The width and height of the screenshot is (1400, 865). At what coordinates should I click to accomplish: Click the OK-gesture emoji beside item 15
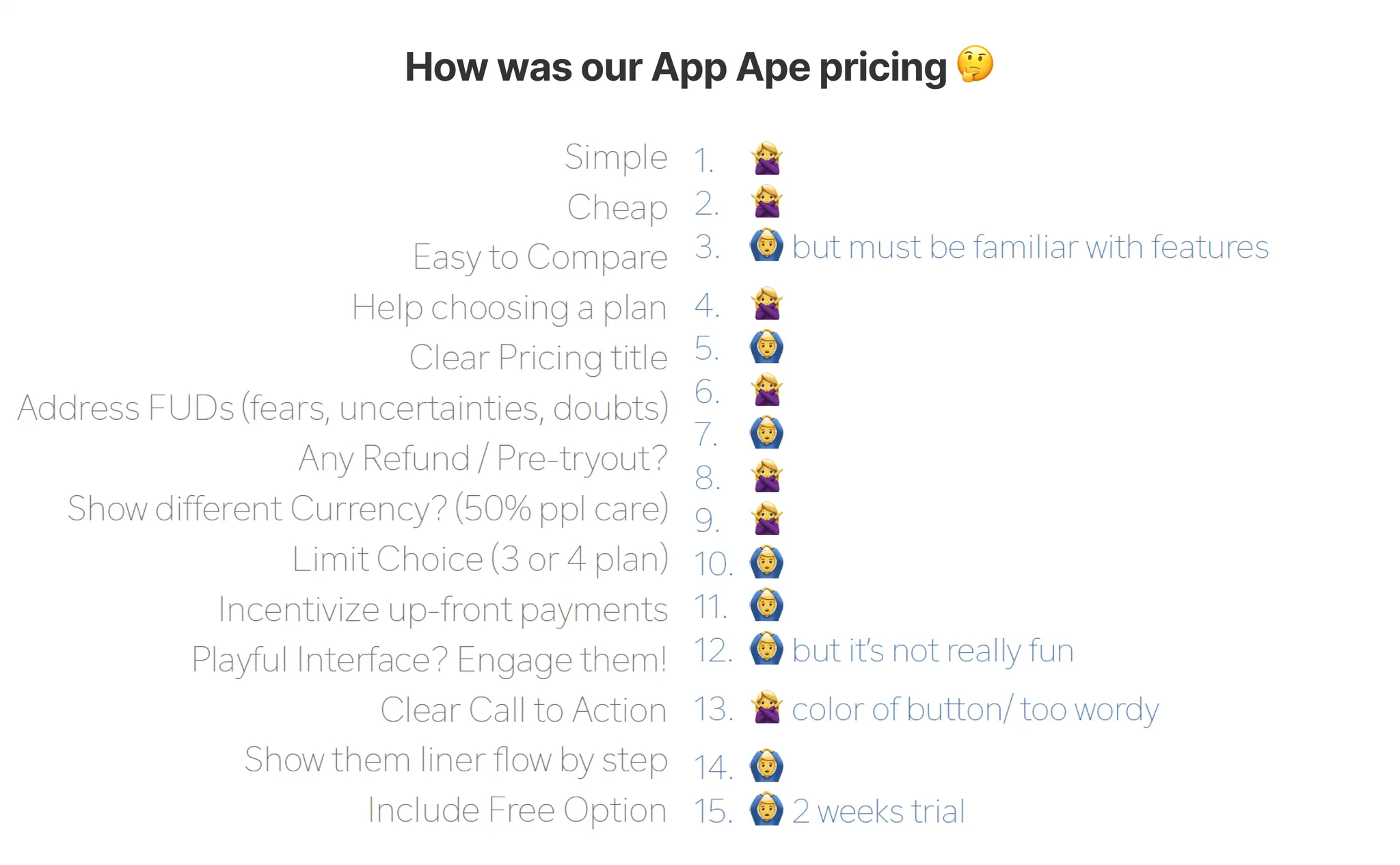767,810
